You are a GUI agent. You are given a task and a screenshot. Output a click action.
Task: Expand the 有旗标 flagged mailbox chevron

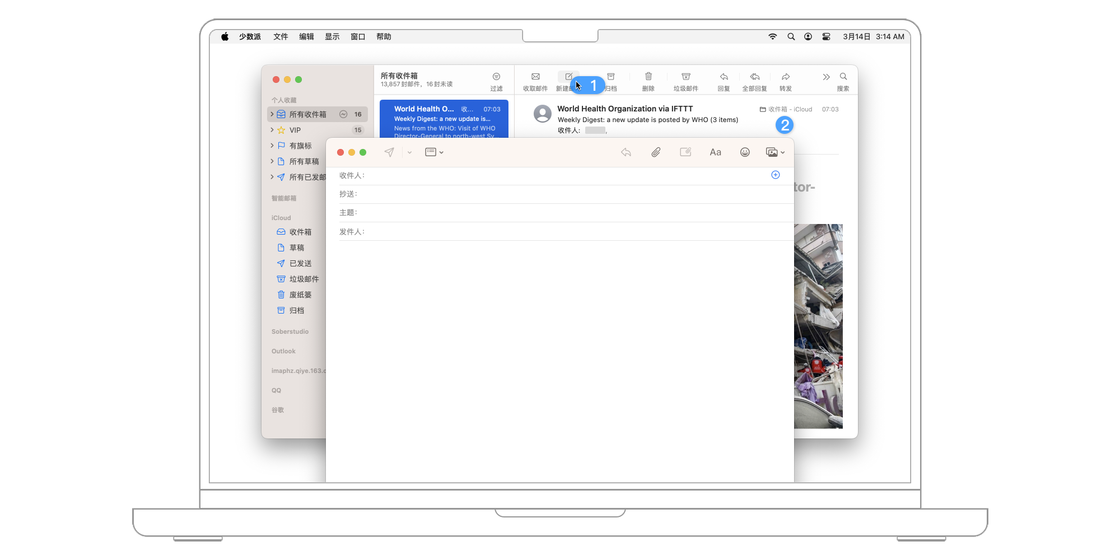[x=271, y=146]
